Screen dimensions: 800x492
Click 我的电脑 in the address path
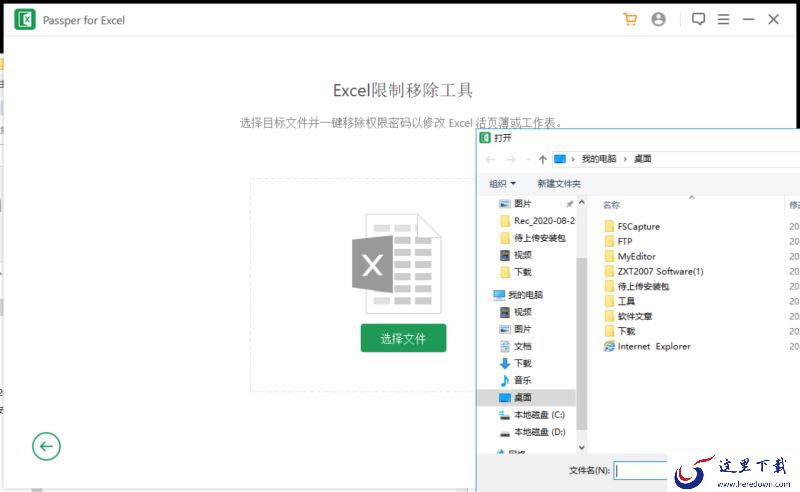[599, 159]
